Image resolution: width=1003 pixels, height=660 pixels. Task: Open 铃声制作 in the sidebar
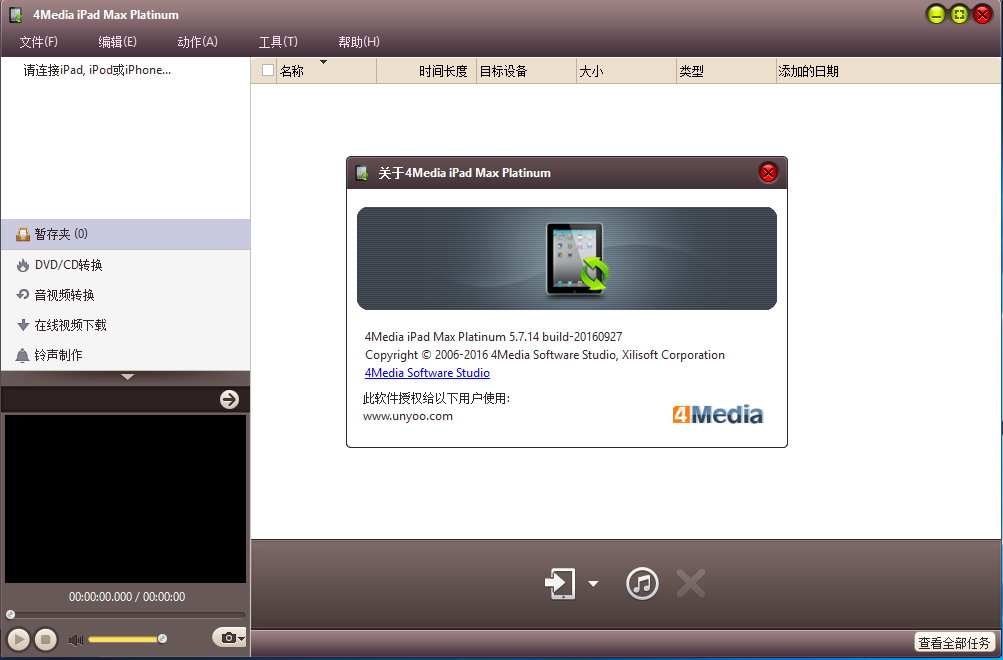(x=125, y=355)
